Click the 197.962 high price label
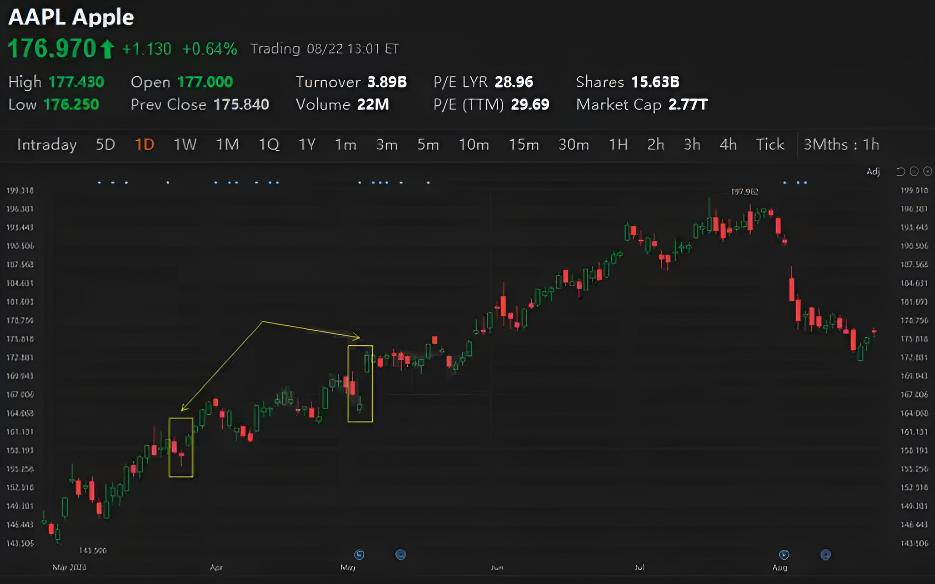Image resolution: width=935 pixels, height=584 pixels. coord(745,191)
